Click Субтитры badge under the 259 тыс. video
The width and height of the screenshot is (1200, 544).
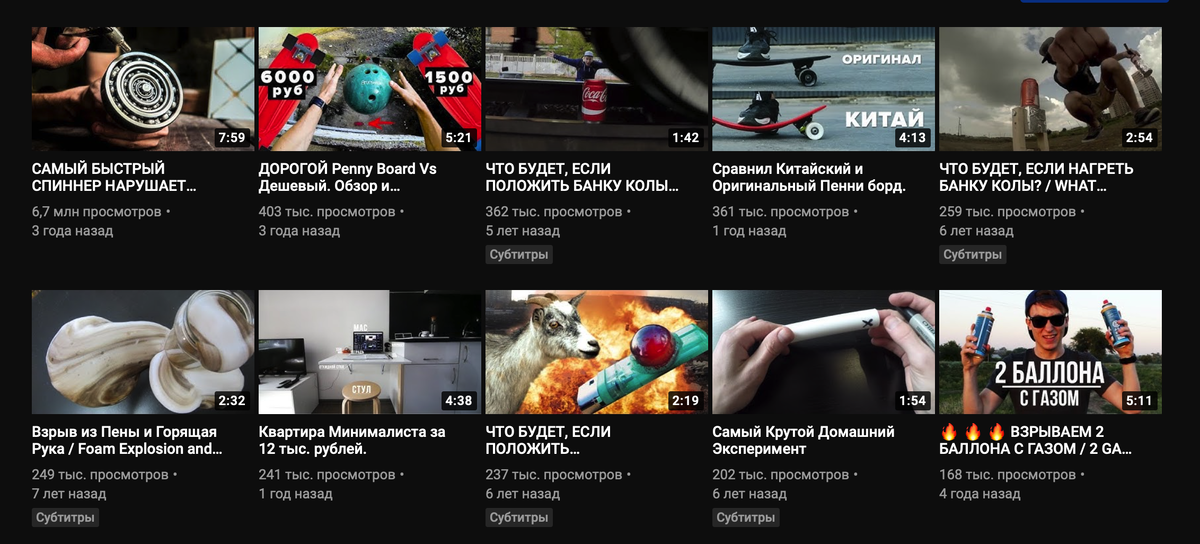coord(973,255)
